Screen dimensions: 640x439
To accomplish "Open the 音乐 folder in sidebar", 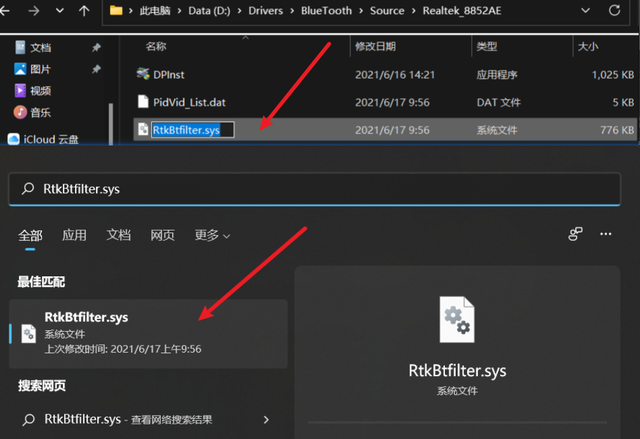I will click(40, 112).
